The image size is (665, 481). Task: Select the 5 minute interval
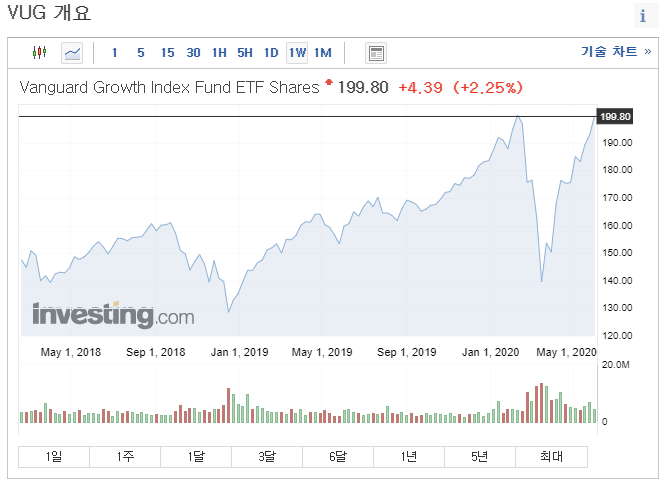pos(140,52)
